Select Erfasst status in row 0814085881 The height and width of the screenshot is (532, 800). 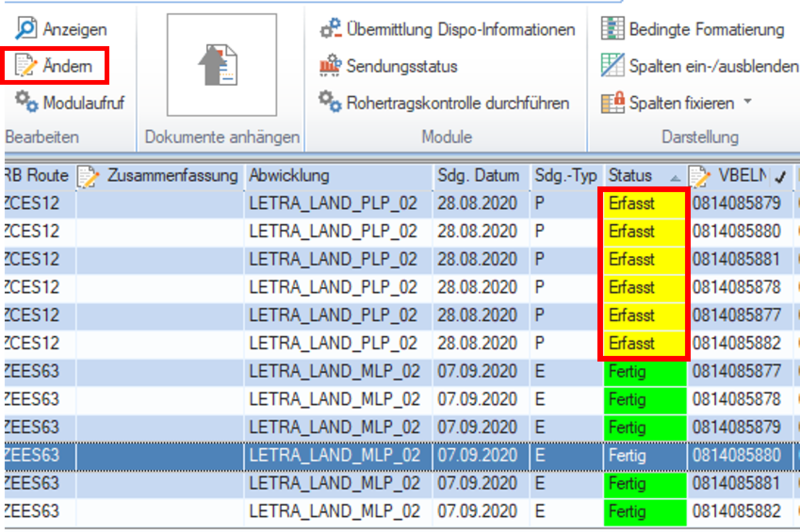644,260
